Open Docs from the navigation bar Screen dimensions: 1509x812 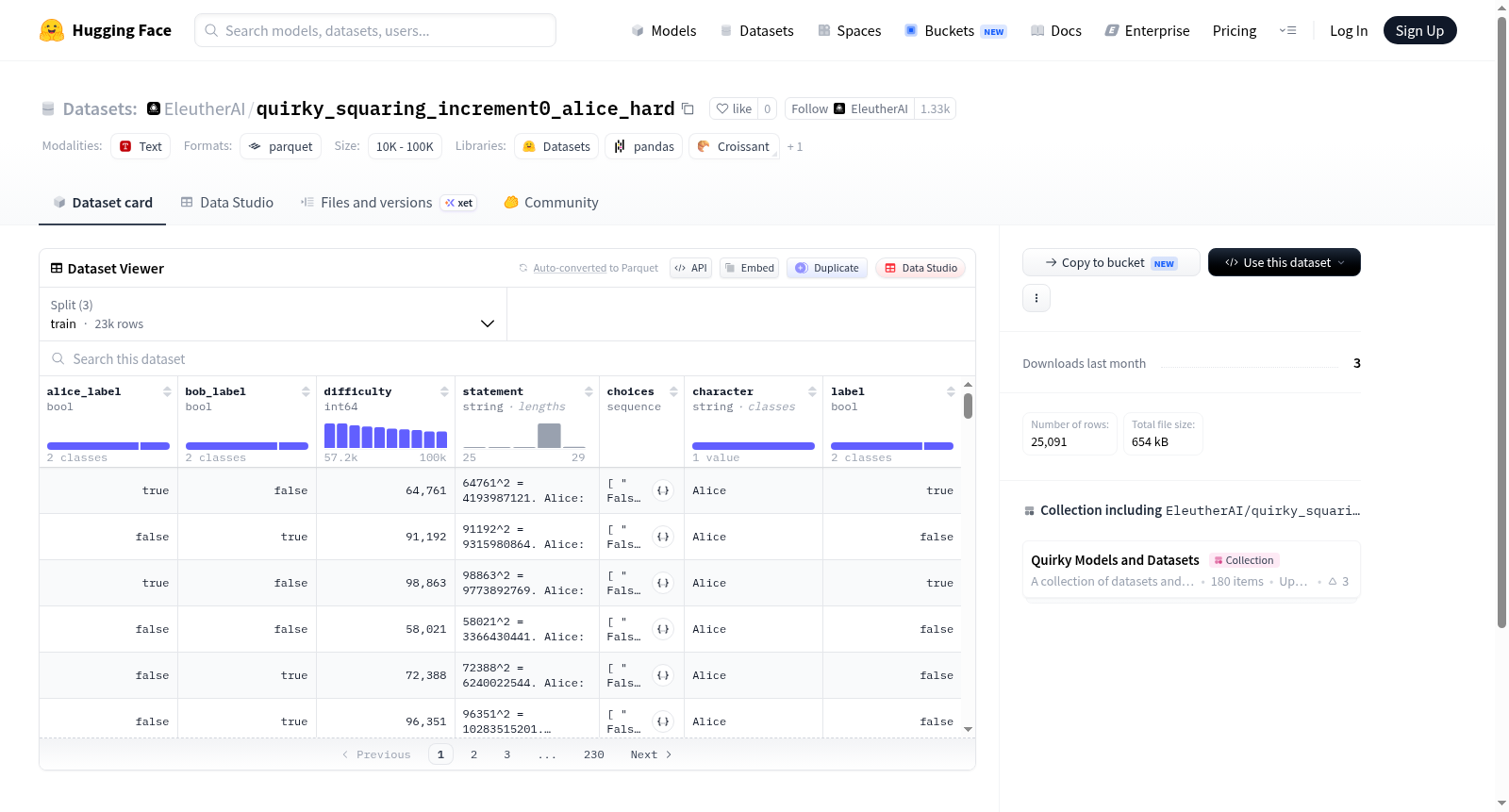tap(1056, 30)
